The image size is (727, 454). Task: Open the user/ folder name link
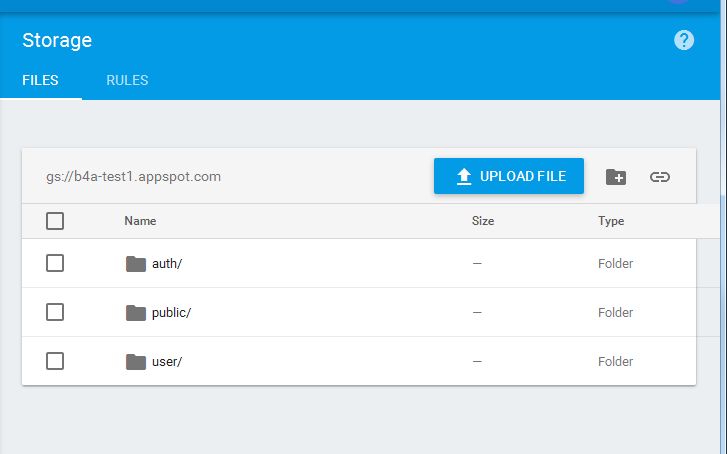click(167, 361)
